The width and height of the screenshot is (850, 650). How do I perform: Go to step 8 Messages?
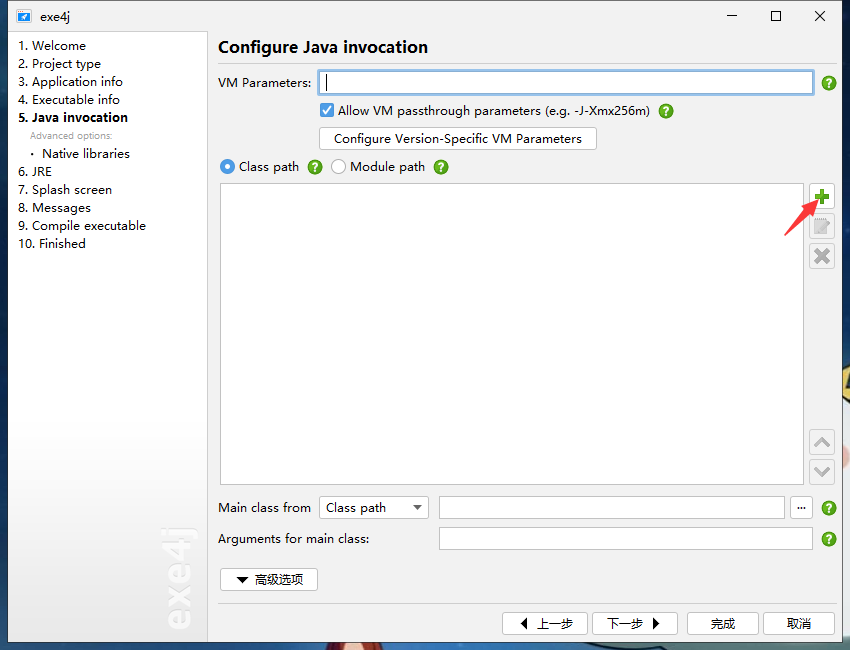pyautogui.click(x=54, y=208)
